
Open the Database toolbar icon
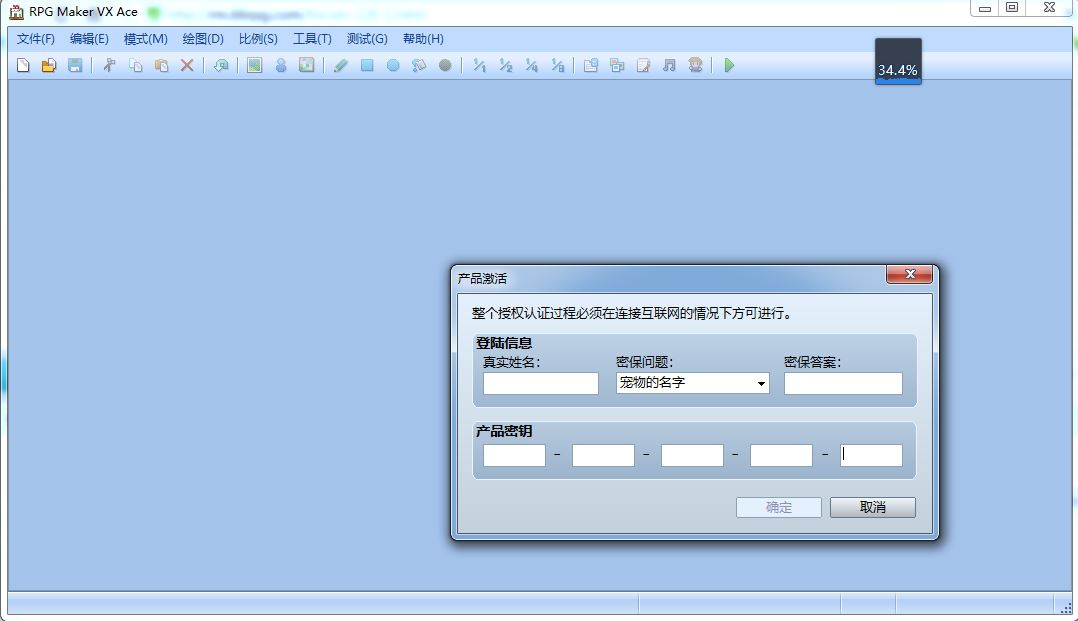(591, 65)
